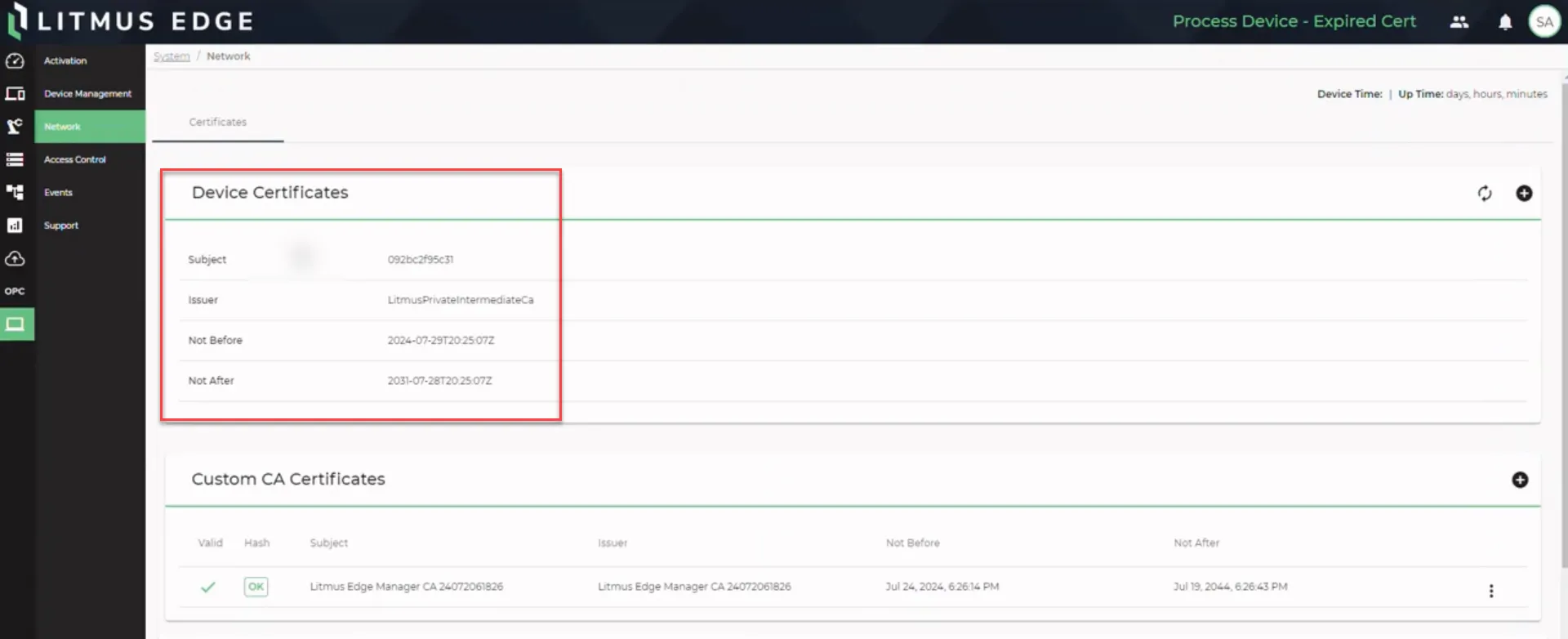Click the Process Device - Expired Cert label

(x=1294, y=21)
